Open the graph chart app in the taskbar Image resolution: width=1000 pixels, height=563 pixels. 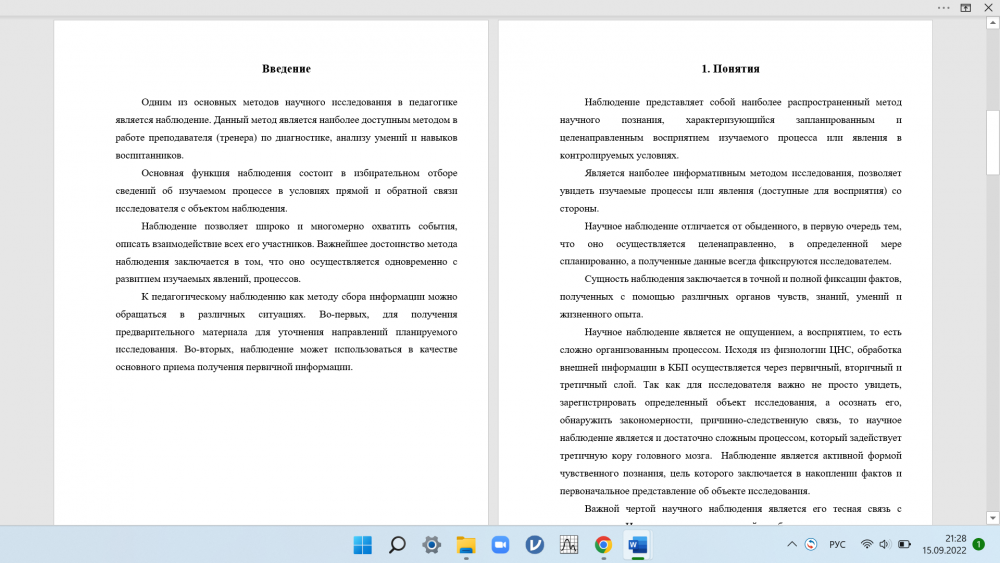569,545
